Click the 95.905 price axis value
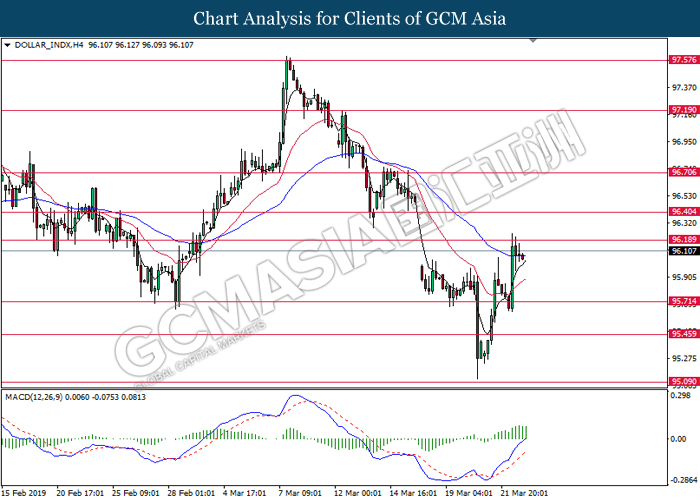The width and height of the screenshot is (700, 500). pos(684,277)
